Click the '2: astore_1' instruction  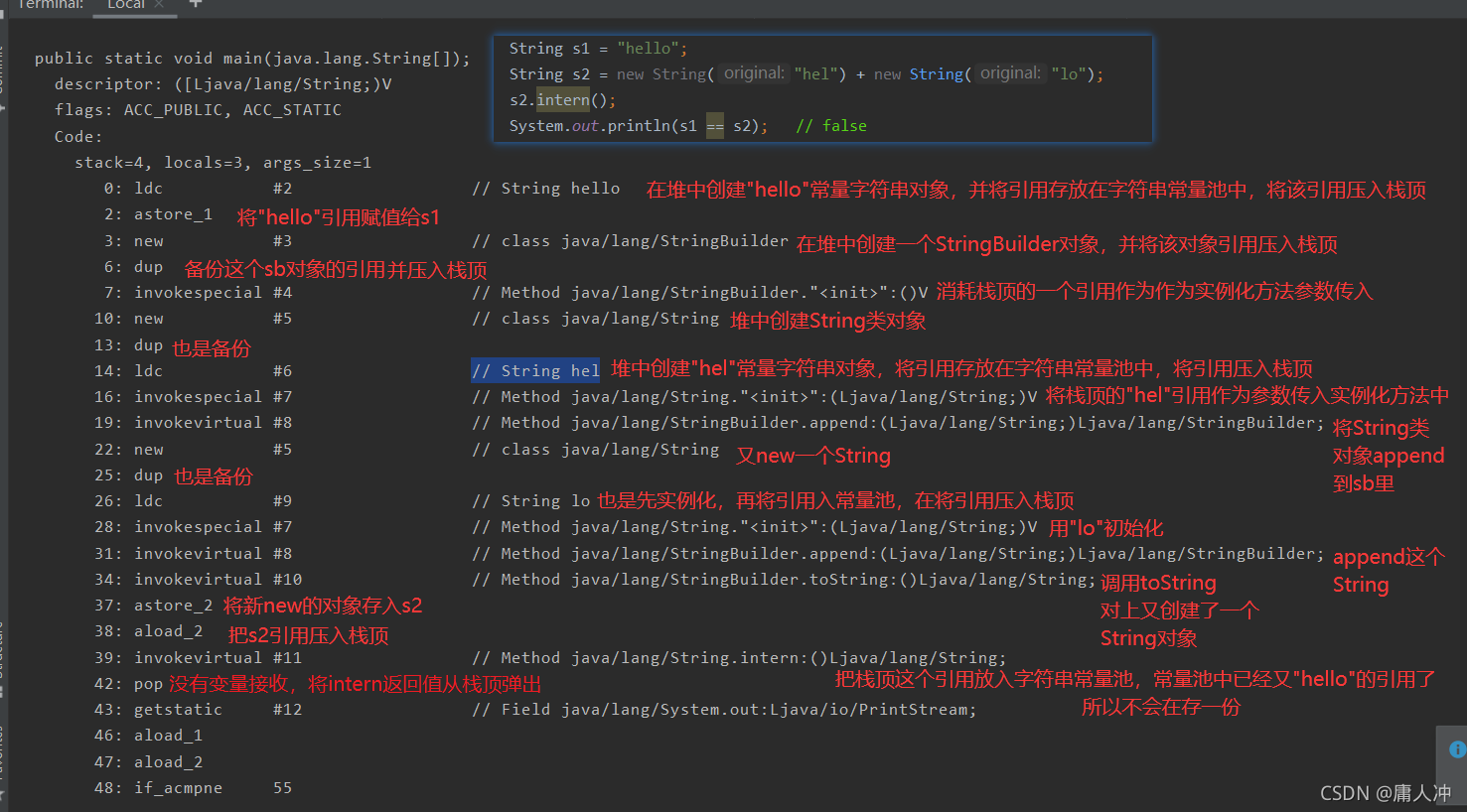[158, 214]
